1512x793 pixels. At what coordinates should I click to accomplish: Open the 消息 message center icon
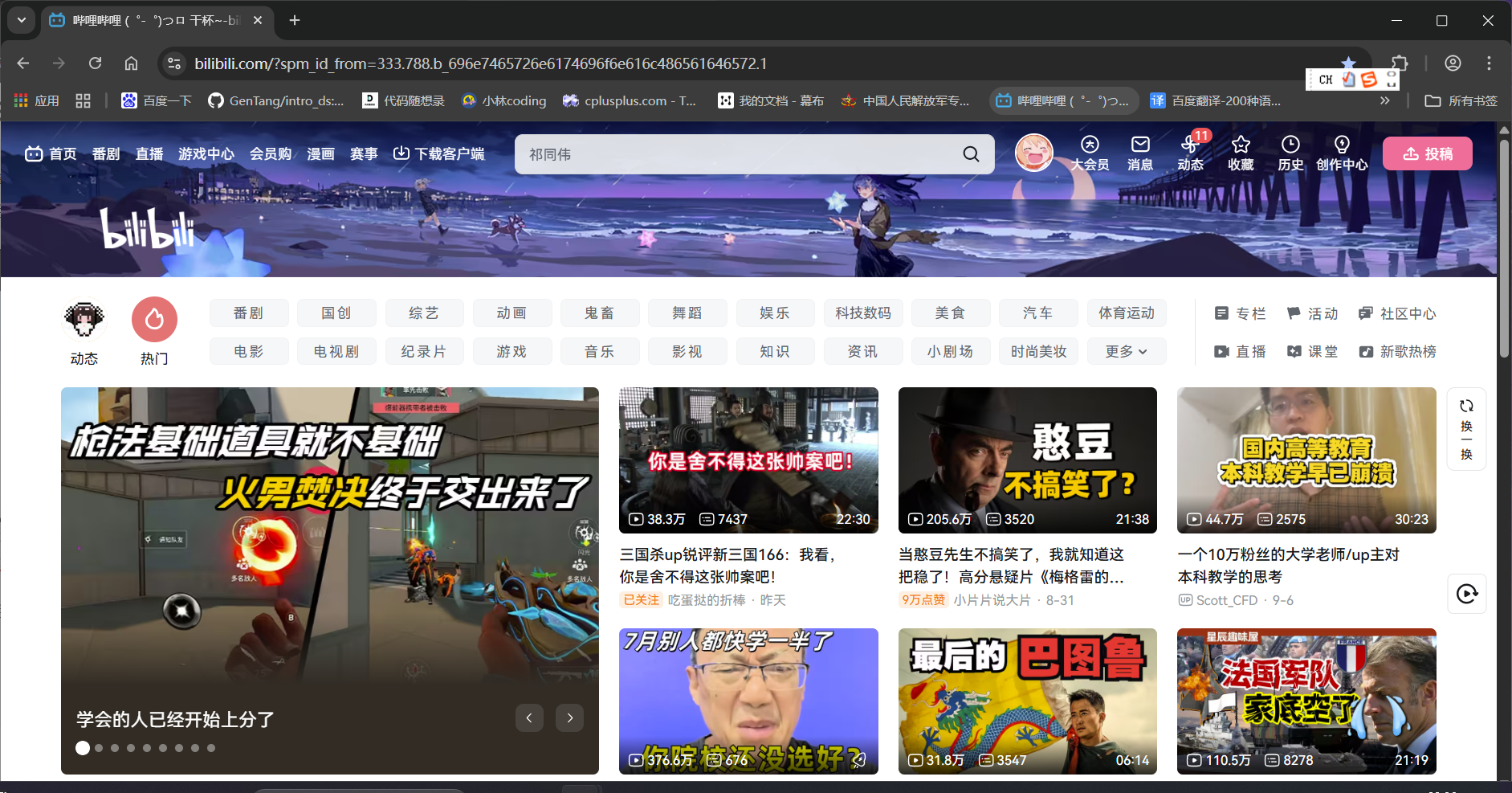tap(1139, 153)
